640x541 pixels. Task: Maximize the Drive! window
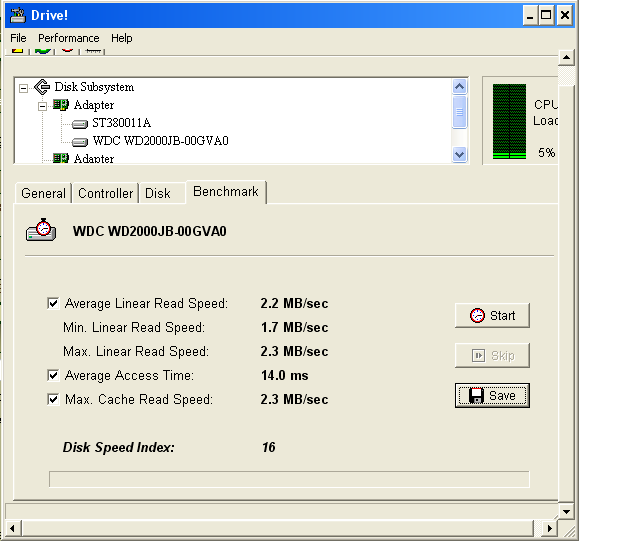click(x=546, y=16)
